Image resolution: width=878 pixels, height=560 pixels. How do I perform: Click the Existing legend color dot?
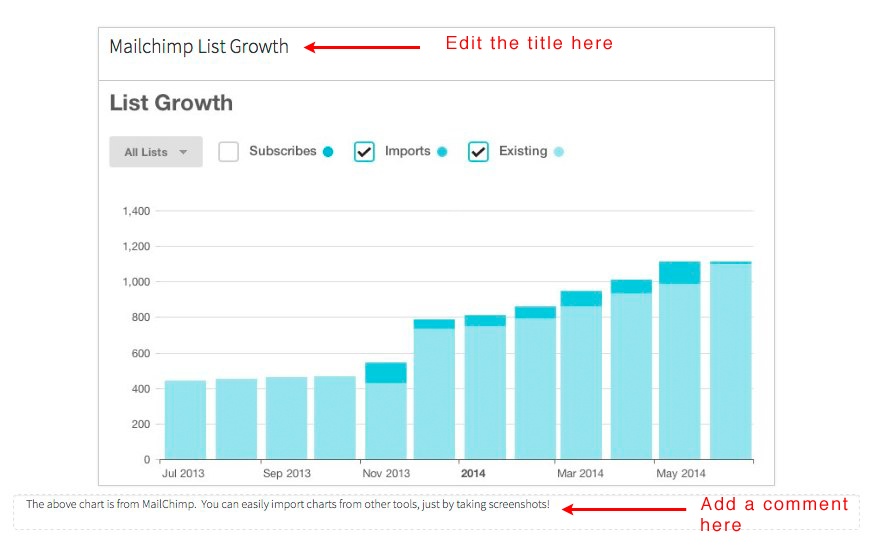(558, 152)
